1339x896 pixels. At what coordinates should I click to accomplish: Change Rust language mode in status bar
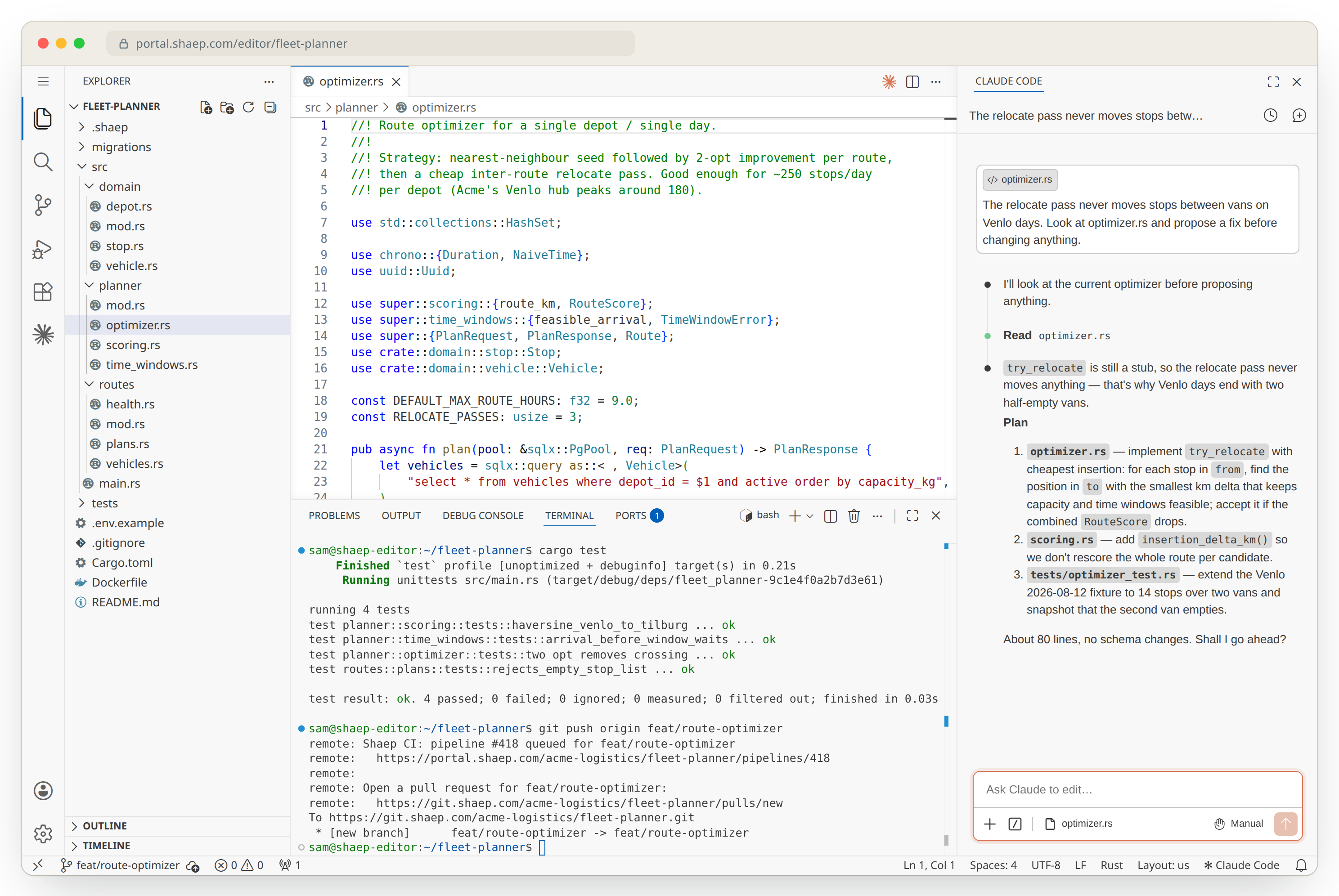pyautogui.click(x=1111, y=865)
